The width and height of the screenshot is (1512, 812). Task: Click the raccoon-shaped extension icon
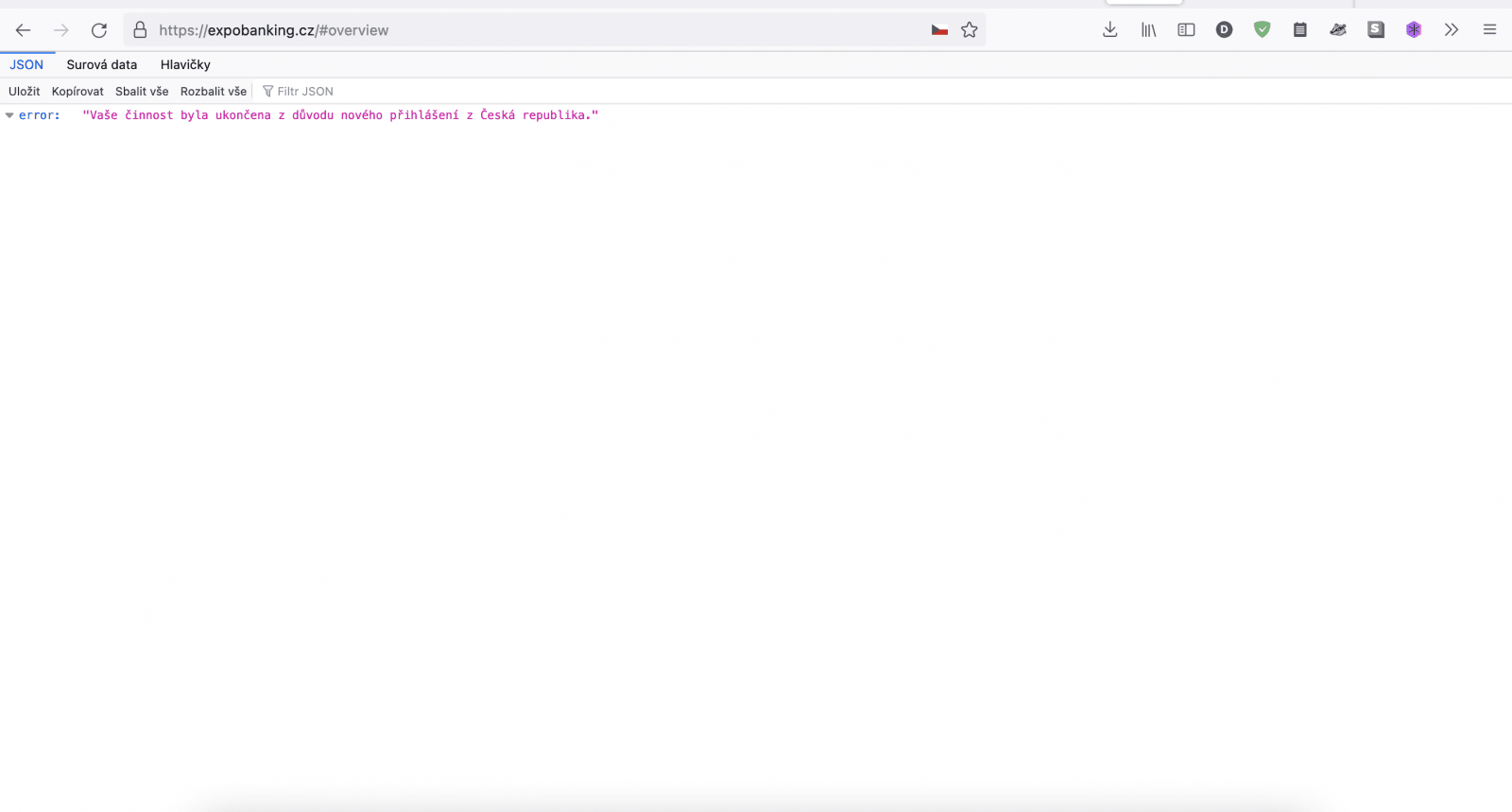click(1338, 30)
